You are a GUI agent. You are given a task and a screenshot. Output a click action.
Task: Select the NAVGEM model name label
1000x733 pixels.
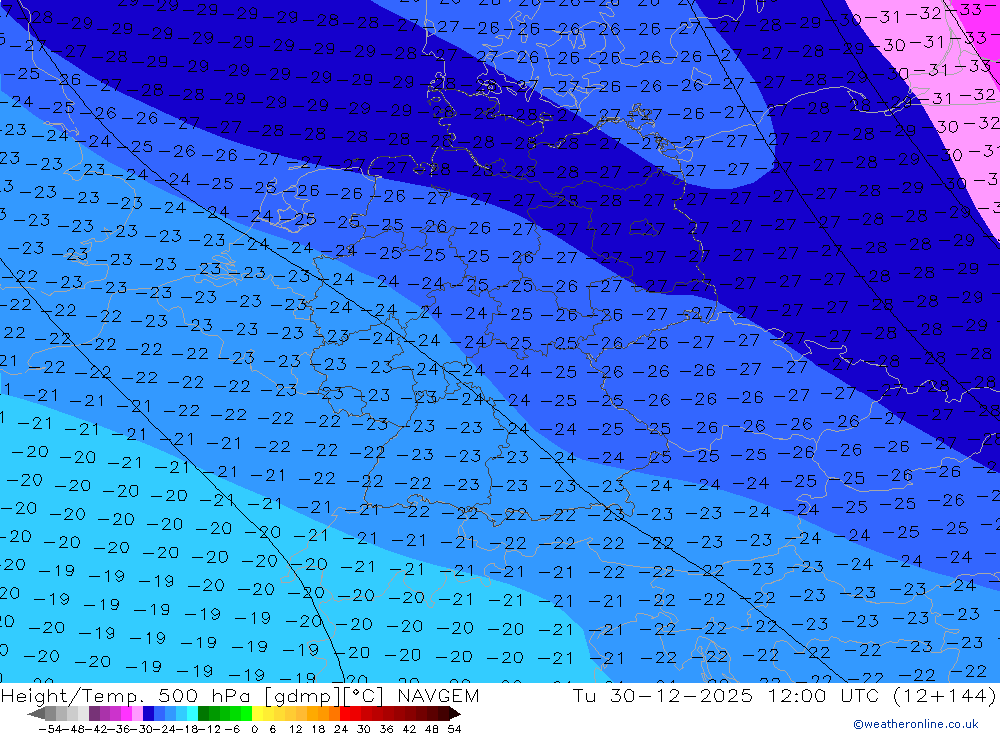tap(438, 695)
